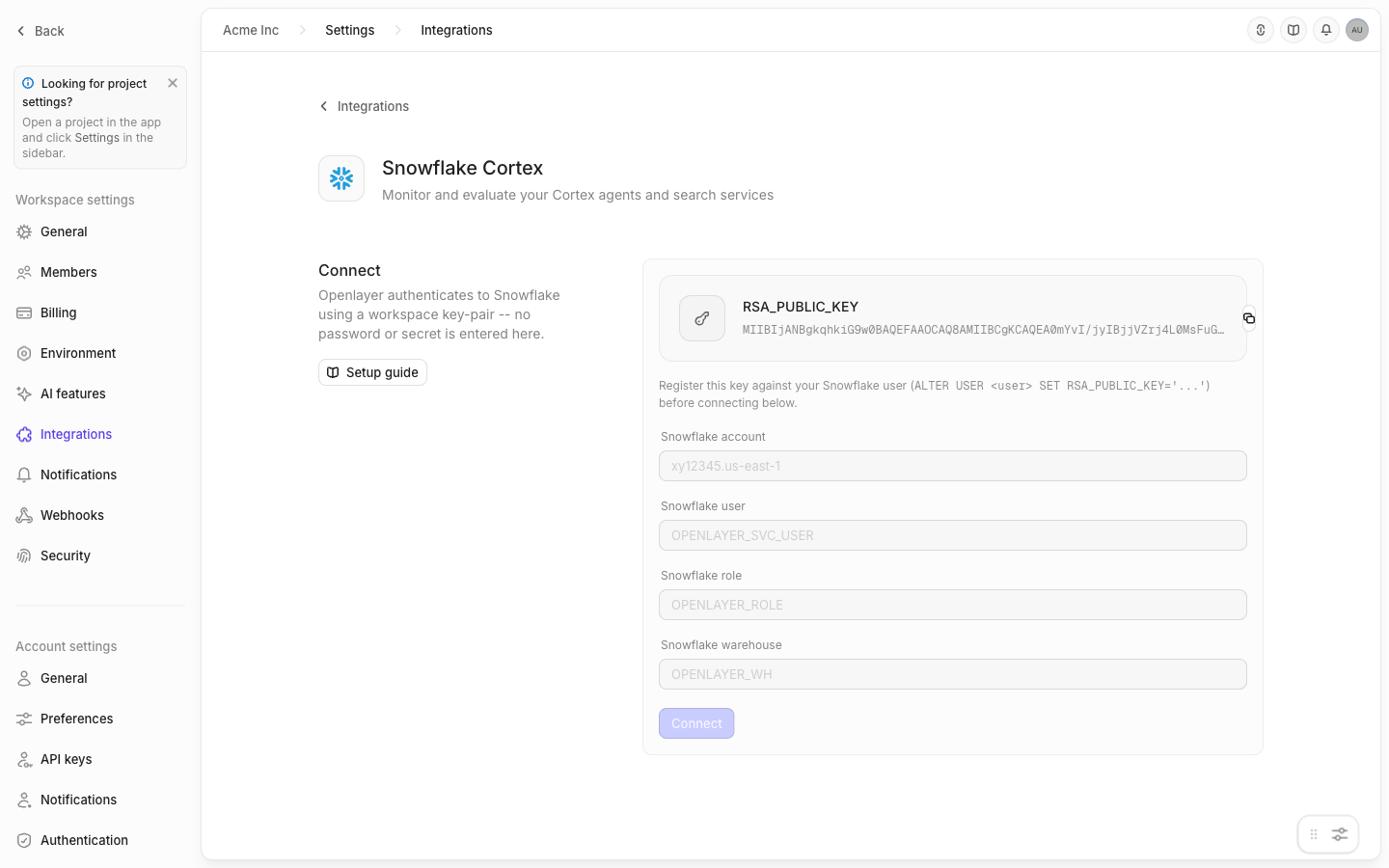Return to Integrations list via back chevron
Screen dimensions: 1389x868
click(x=364, y=106)
